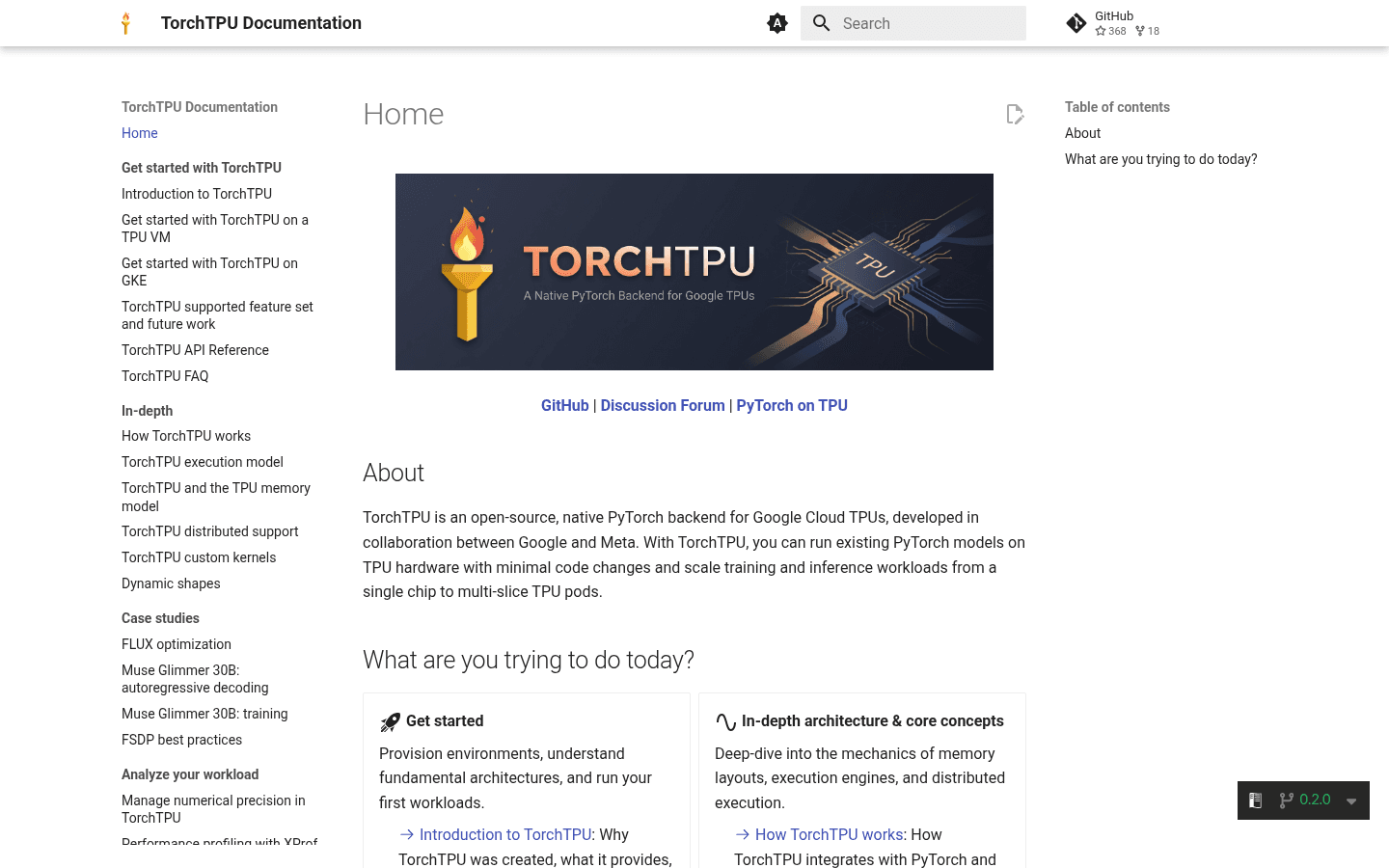Open TorchTPU execution model page
1389x868 pixels.
pos(203,462)
